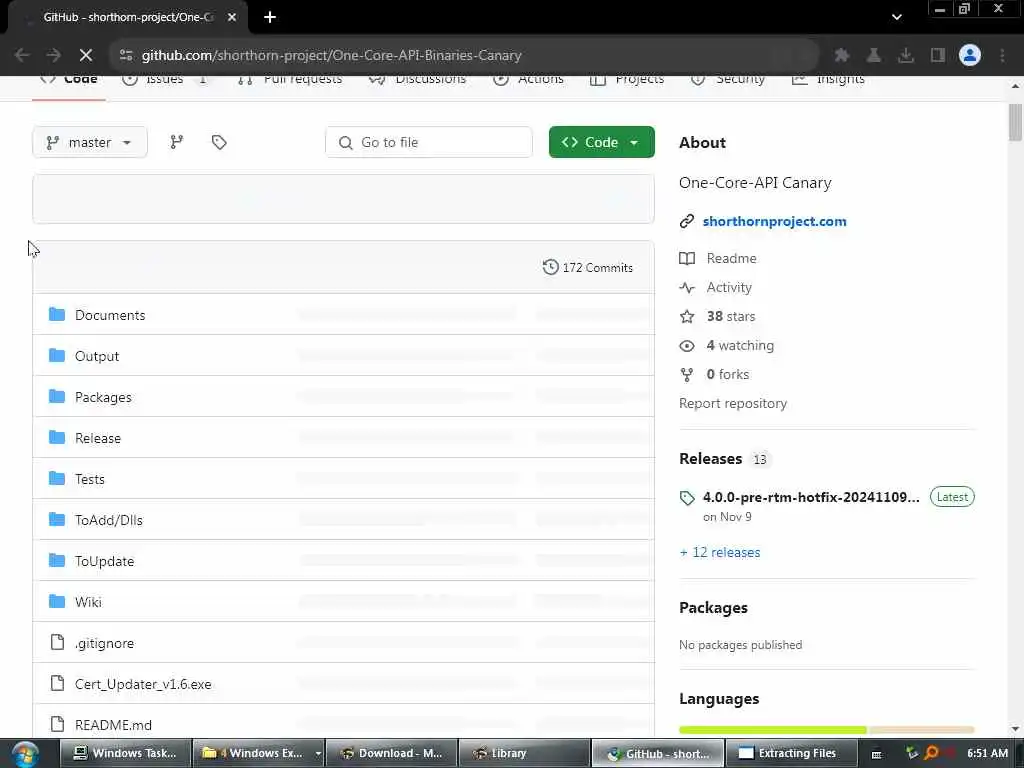
Task: Switch to the Discussions tab
Action: (418, 80)
